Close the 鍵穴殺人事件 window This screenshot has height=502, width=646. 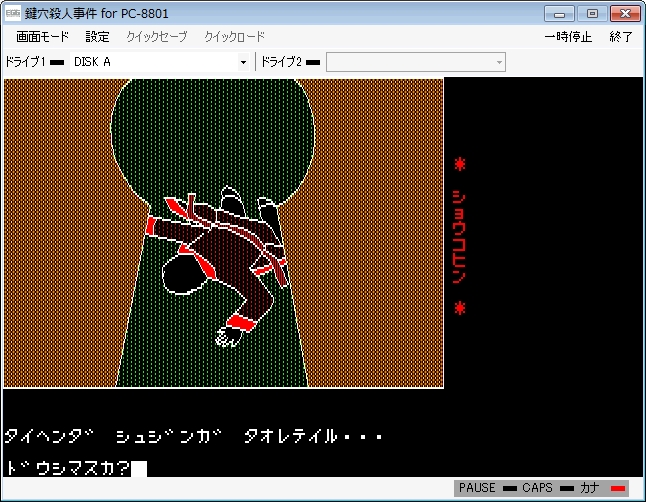(x=625, y=14)
